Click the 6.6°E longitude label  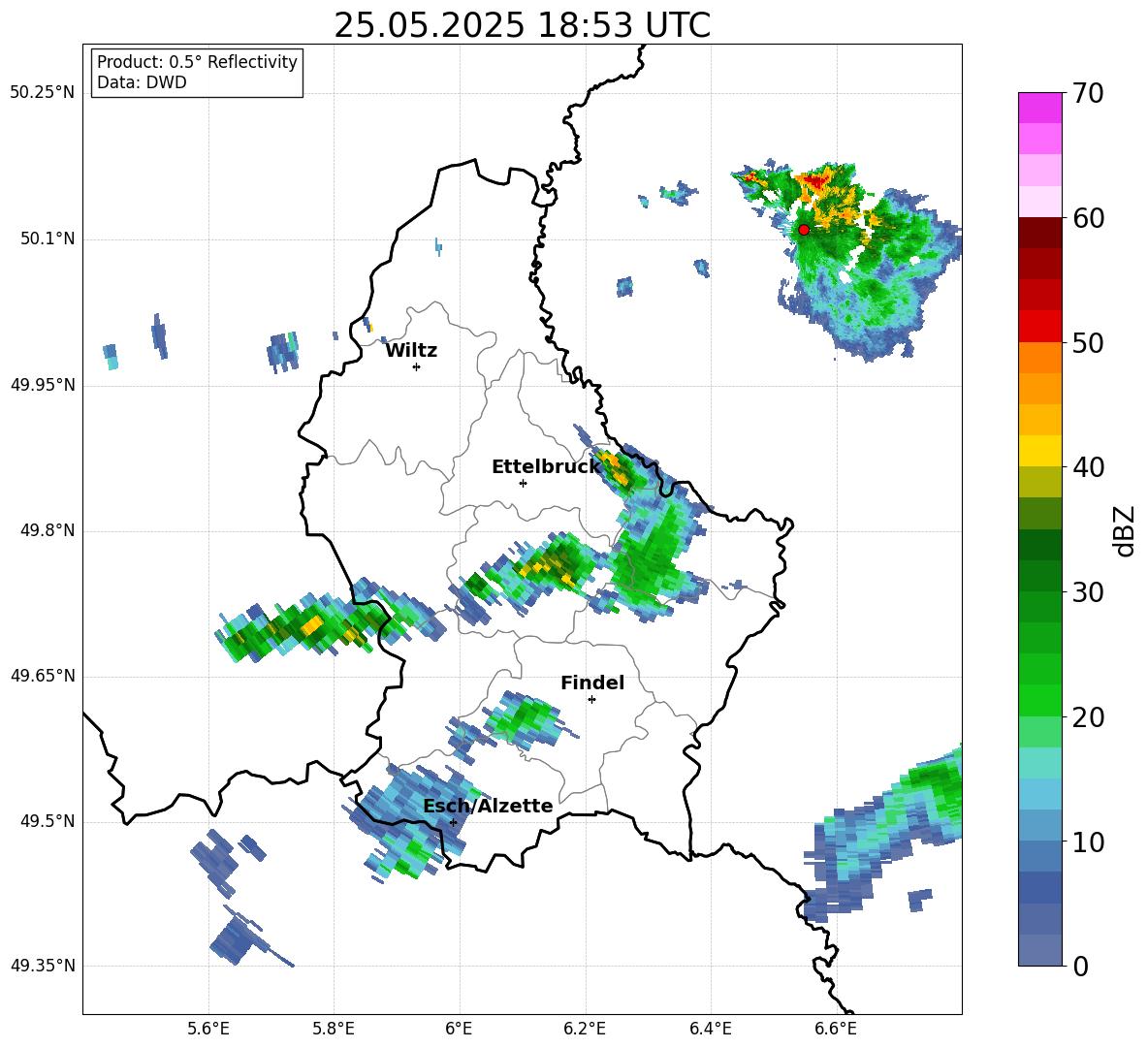coord(836,1029)
